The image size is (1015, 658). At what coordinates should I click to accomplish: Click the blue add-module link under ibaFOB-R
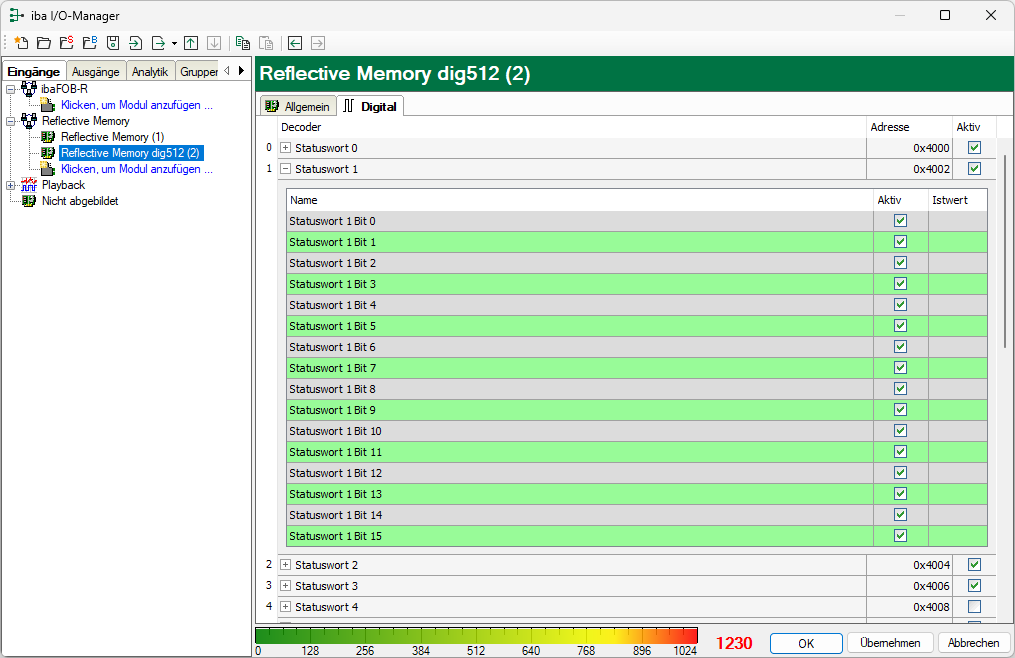pos(136,104)
